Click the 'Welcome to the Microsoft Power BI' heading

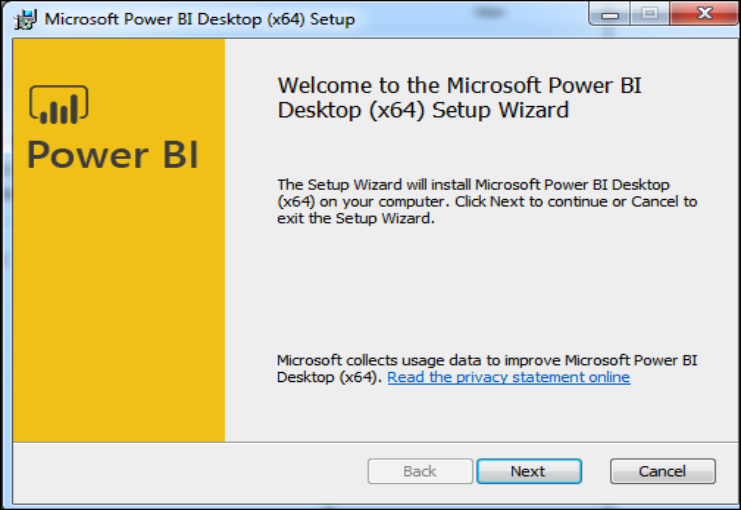[459, 97]
